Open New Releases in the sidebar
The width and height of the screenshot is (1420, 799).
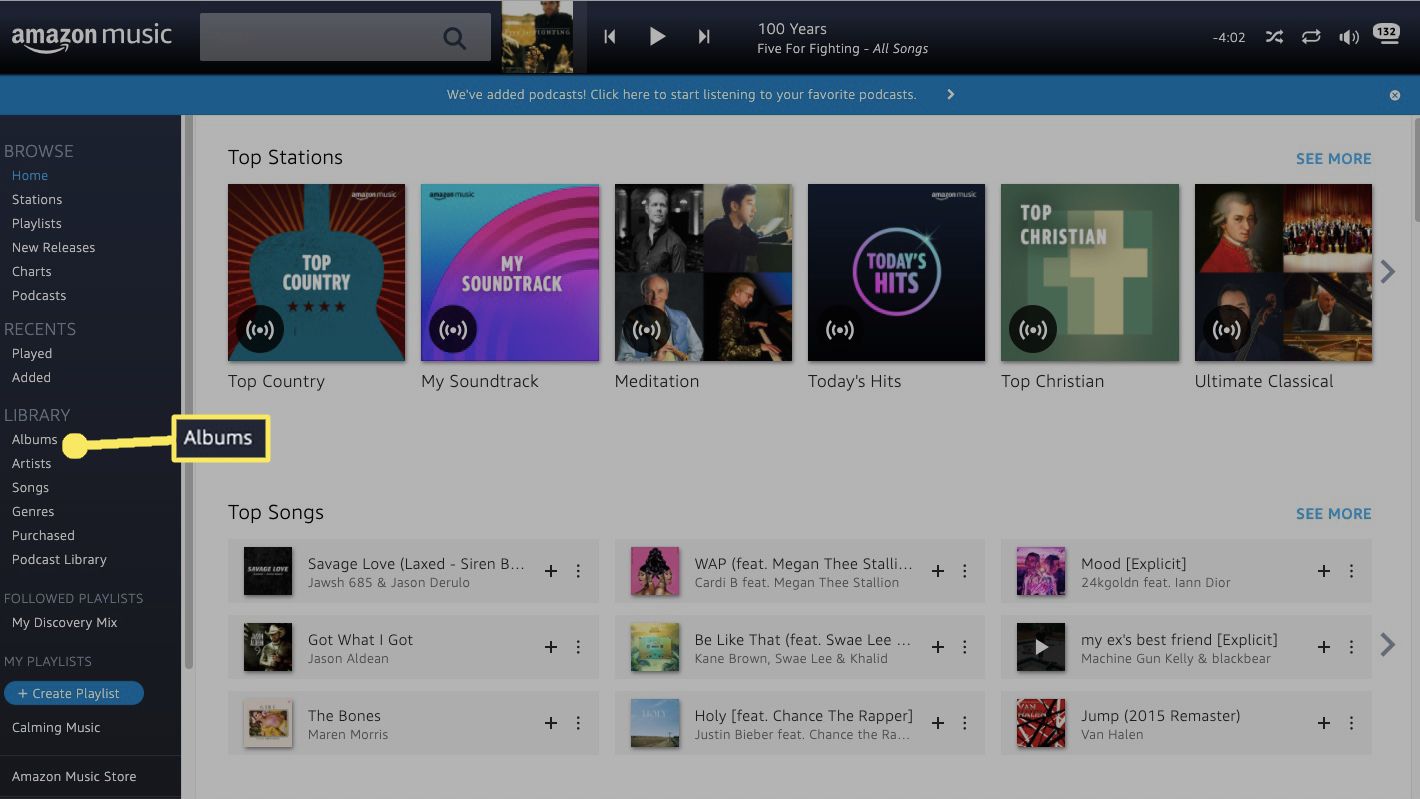pos(53,247)
